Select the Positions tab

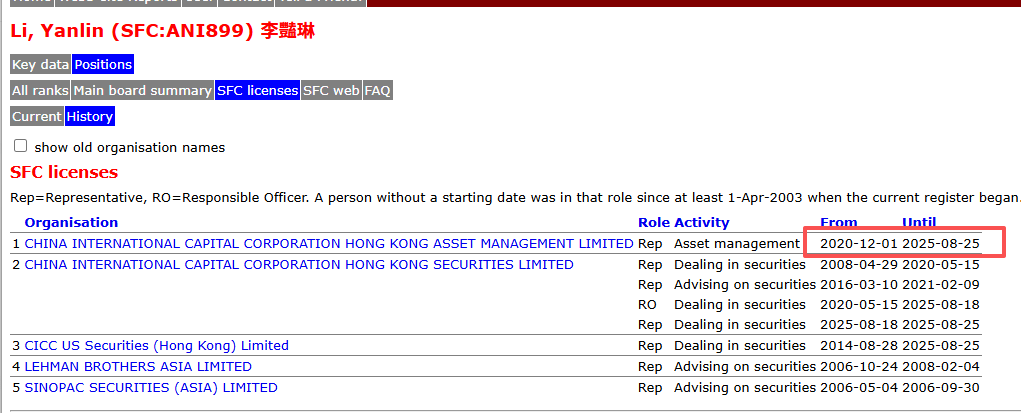point(103,64)
